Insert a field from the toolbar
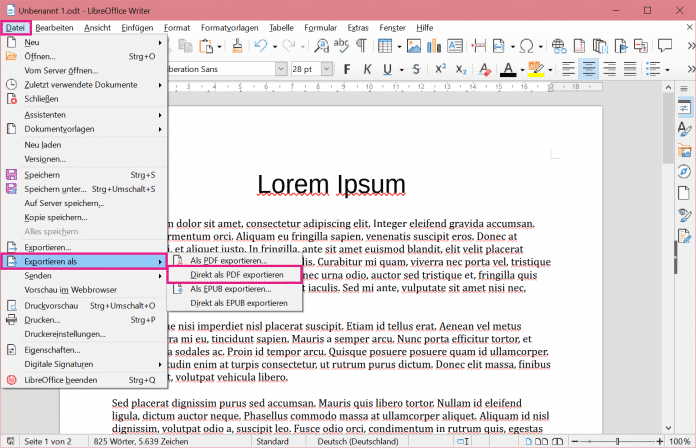 click(499, 46)
